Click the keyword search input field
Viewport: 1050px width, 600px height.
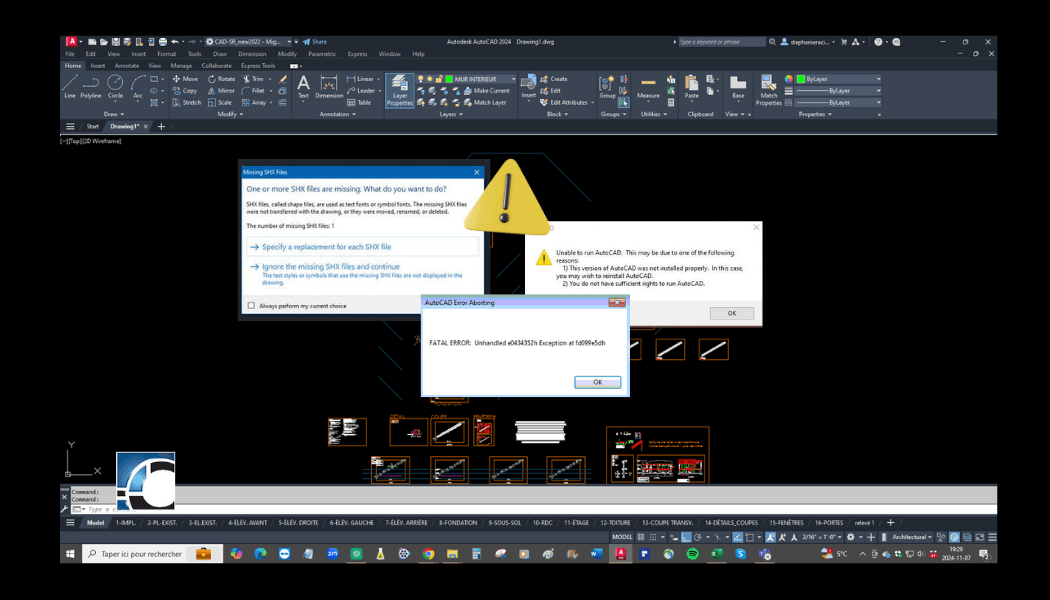[x=720, y=42]
